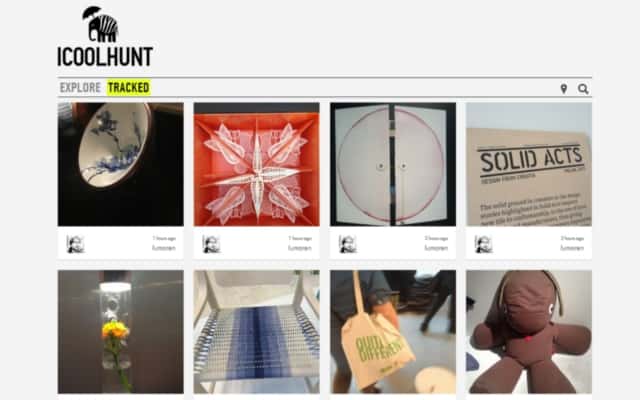Click the ICOOLHUNT zebra logo
The image size is (640, 400).
click(100, 24)
